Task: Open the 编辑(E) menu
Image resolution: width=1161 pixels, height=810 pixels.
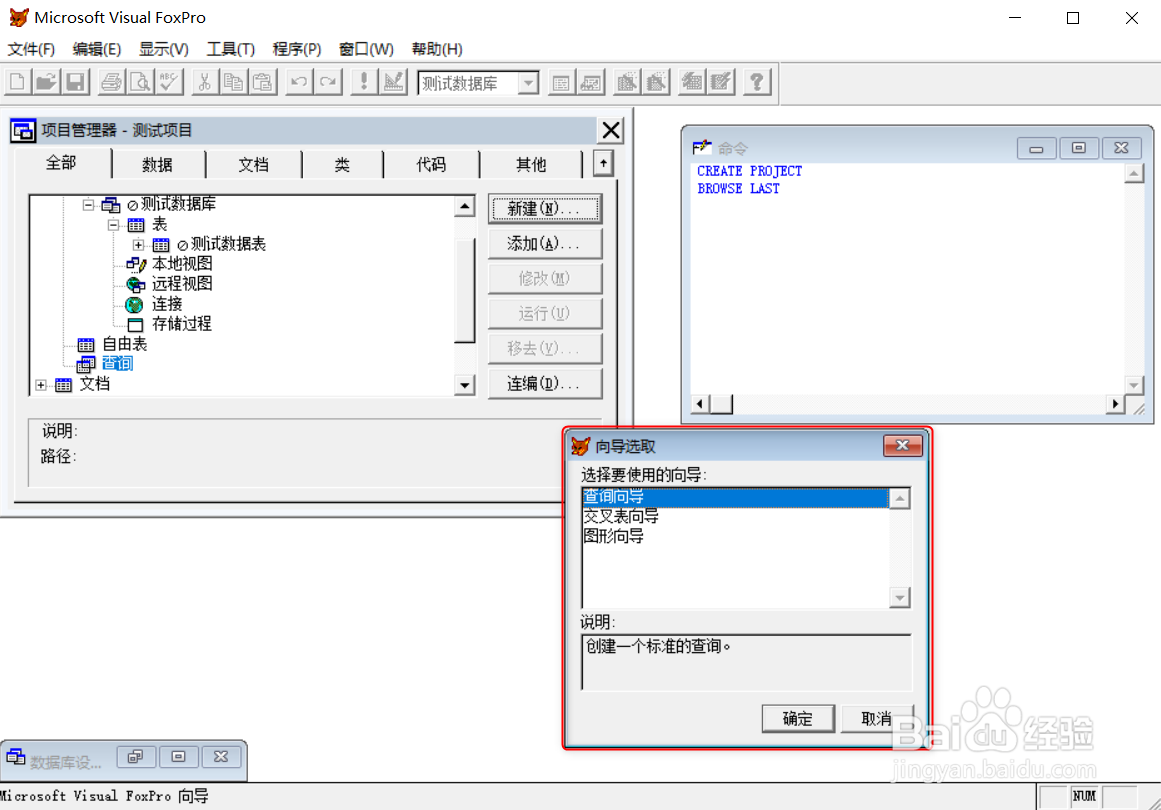Action: (x=97, y=49)
